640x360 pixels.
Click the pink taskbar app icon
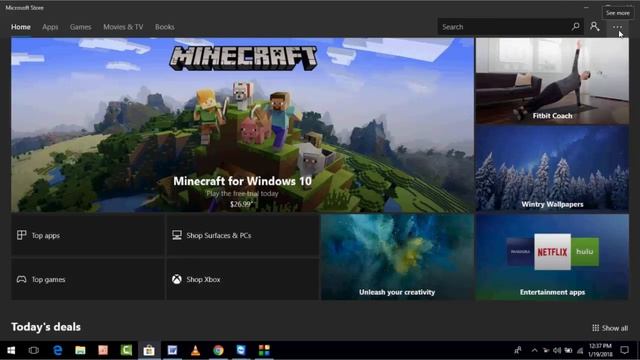[103, 350]
